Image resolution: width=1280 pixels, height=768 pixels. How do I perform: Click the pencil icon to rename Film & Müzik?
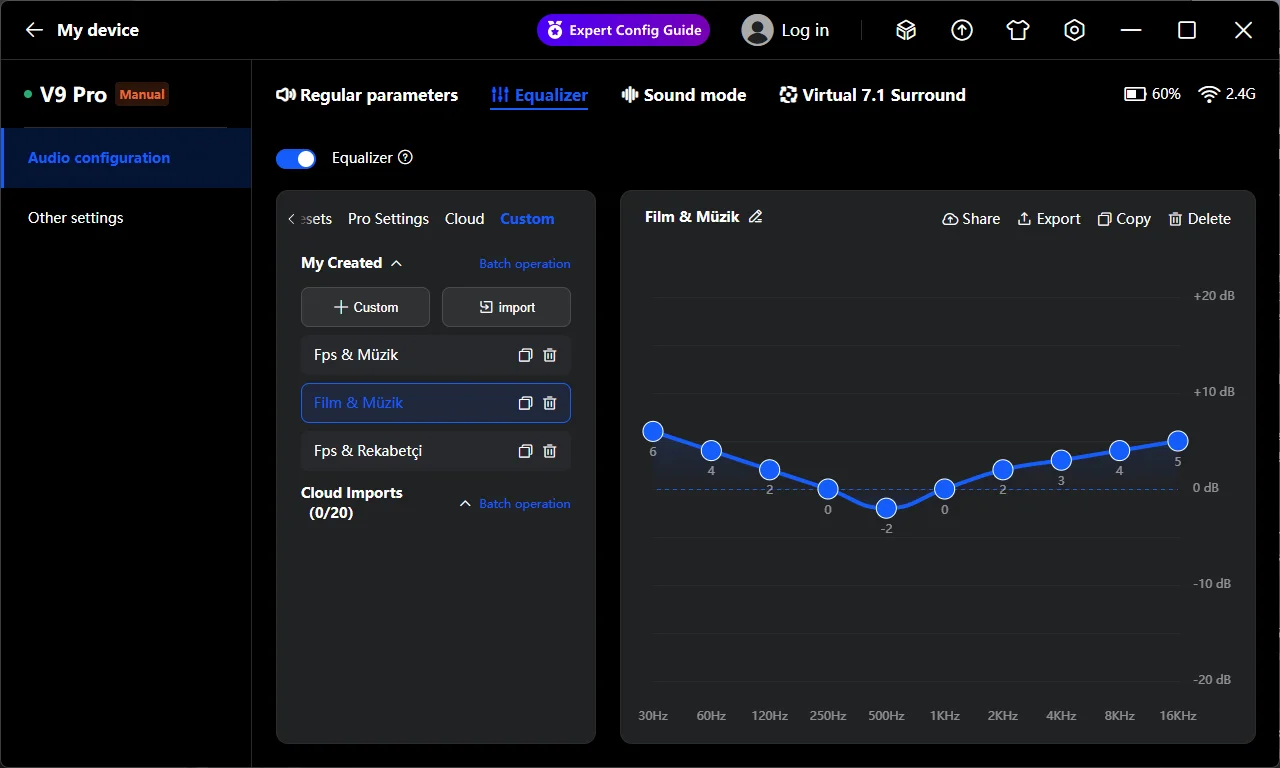pyautogui.click(x=756, y=217)
